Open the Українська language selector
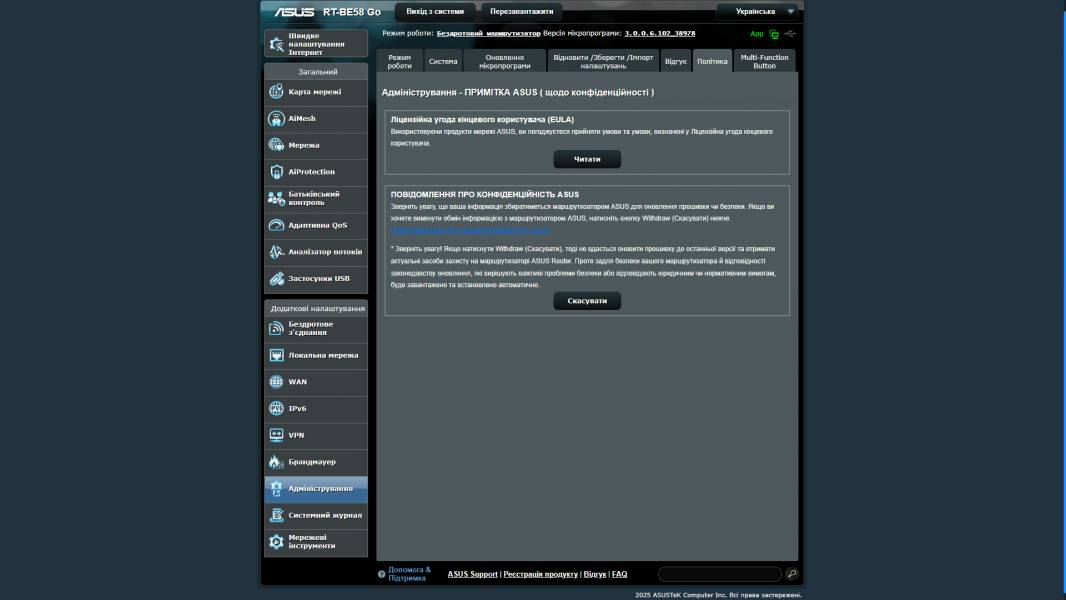This screenshot has width=1066, height=600. pos(757,11)
